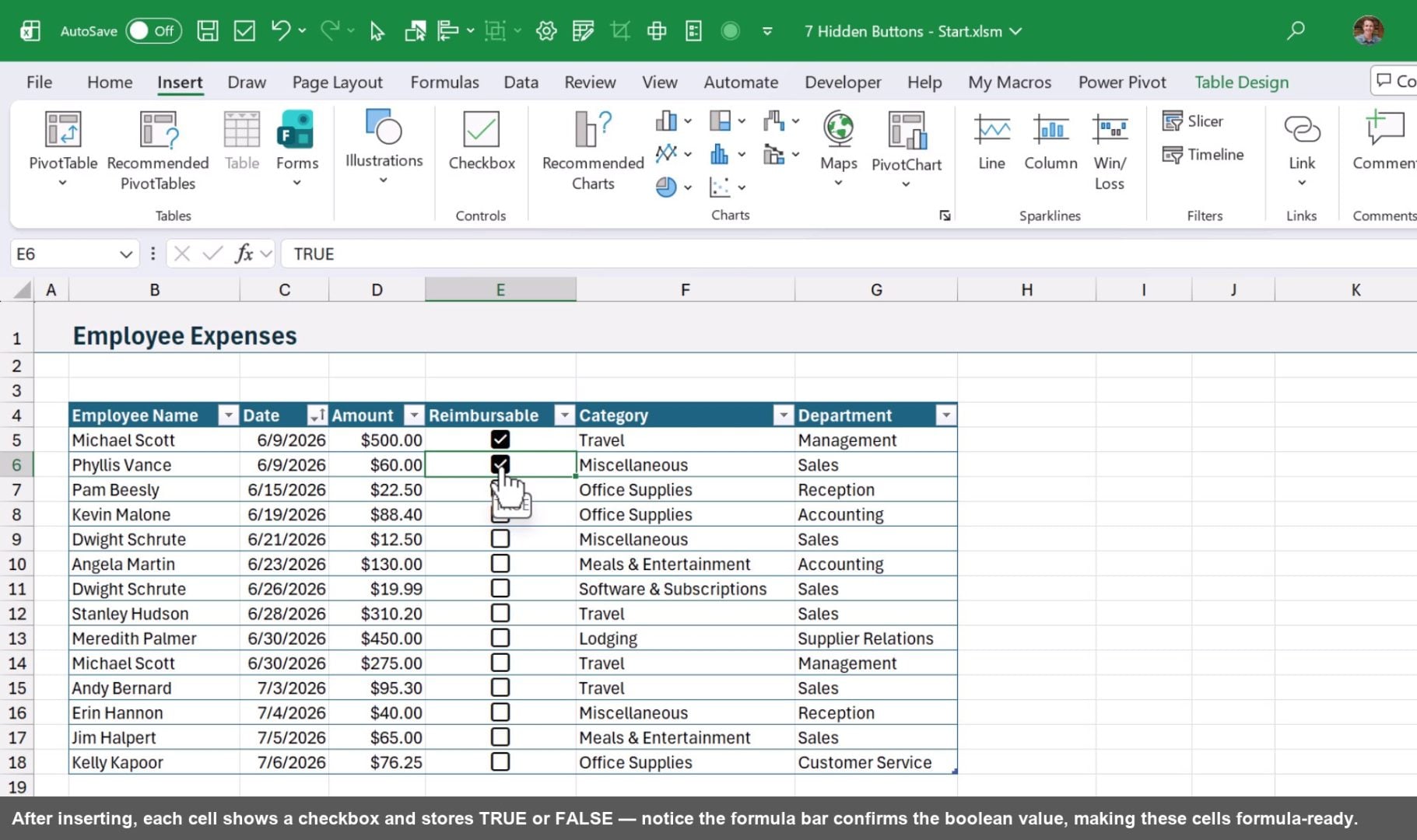1417x840 pixels.
Task: Click the Undo arrow icon
Action: click(280, 30)
